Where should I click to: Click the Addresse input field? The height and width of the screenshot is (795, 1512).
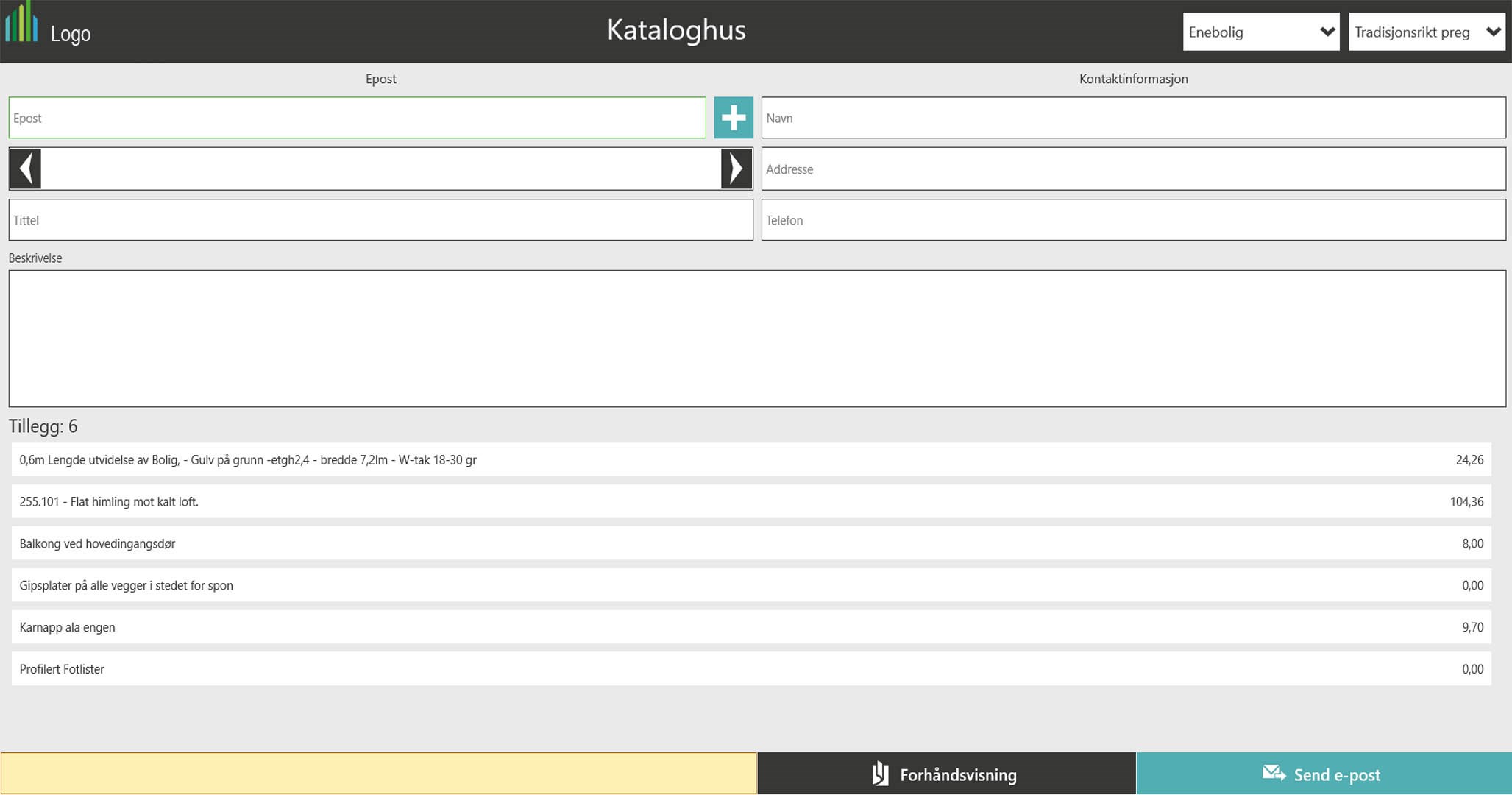pos(1133,169)
